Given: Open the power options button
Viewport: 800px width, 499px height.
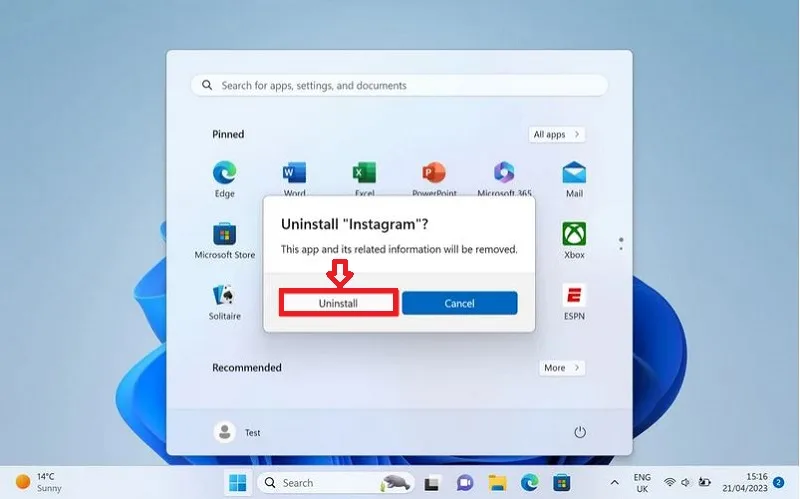Looking at the screenshot, I should 580,432.
